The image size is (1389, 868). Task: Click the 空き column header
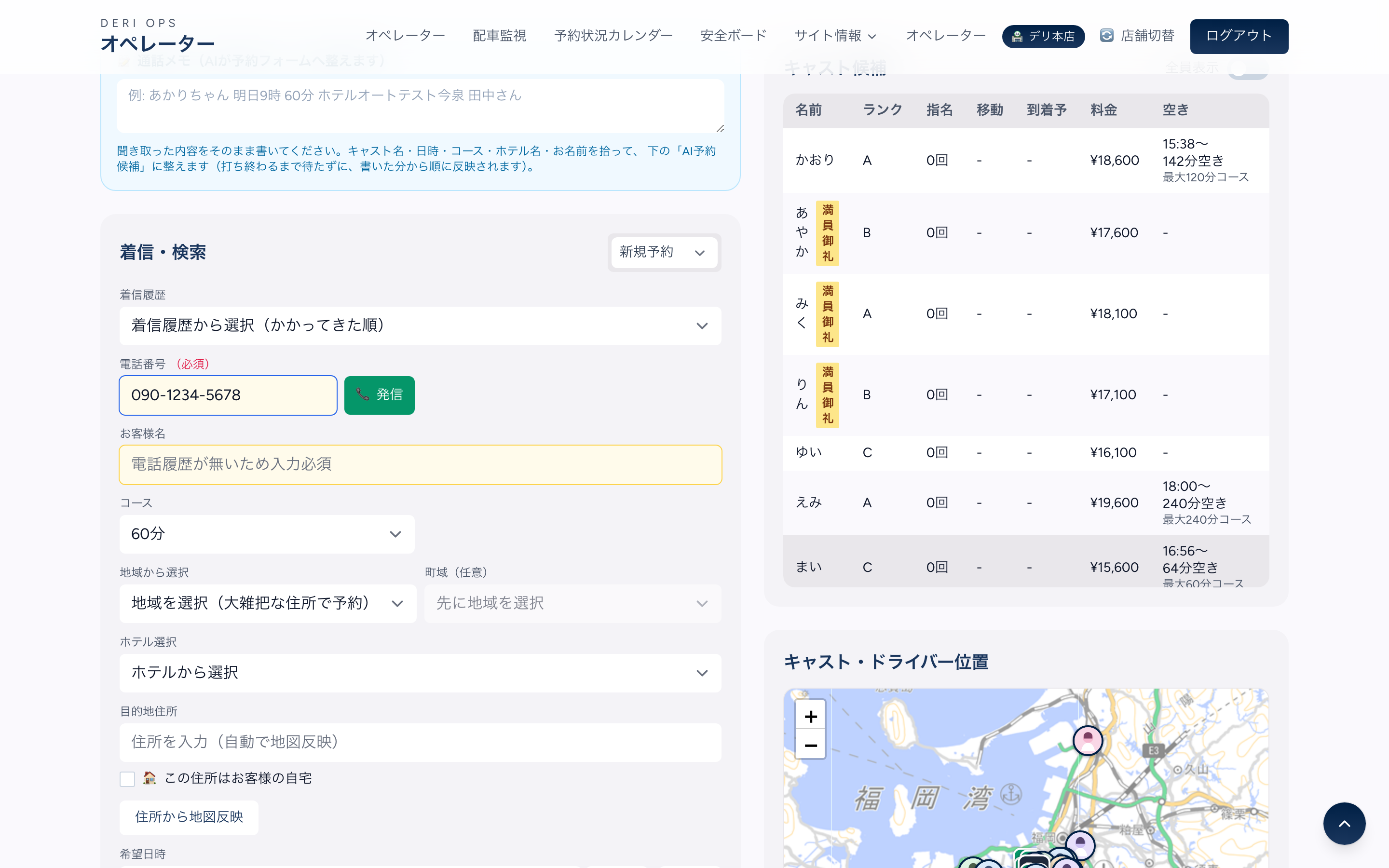(1175, 109)
